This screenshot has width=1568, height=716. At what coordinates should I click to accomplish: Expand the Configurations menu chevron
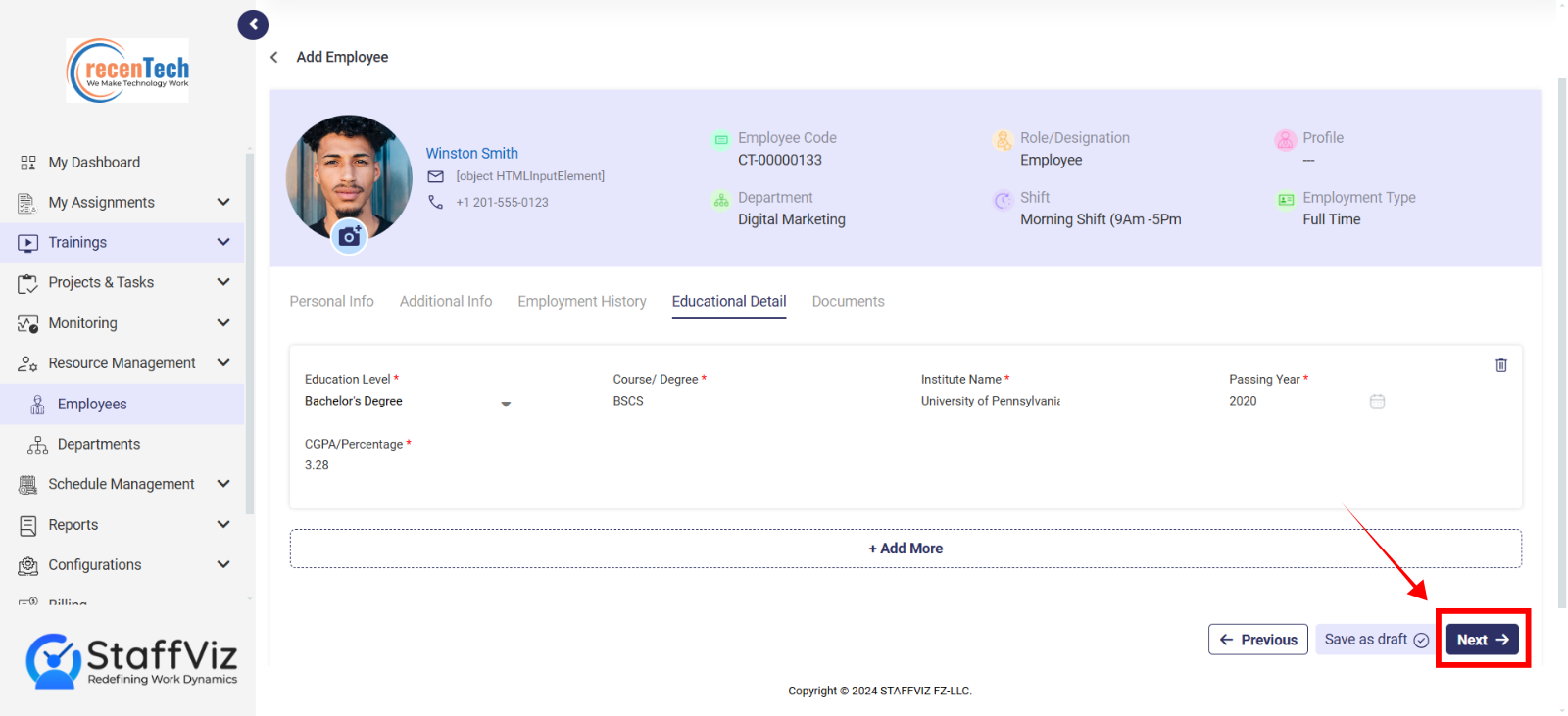[223, 564]
